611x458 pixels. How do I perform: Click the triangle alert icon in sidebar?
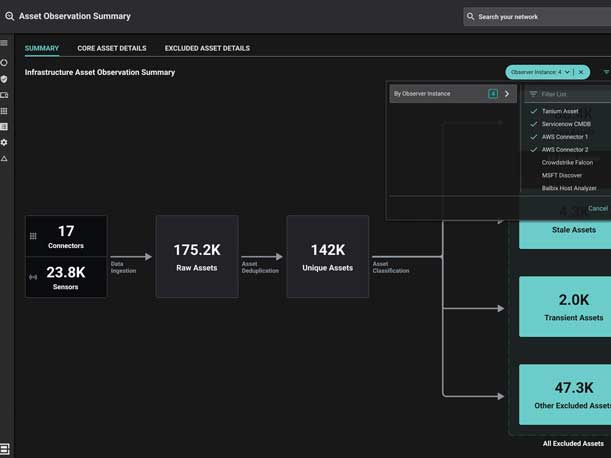point(4,158)
